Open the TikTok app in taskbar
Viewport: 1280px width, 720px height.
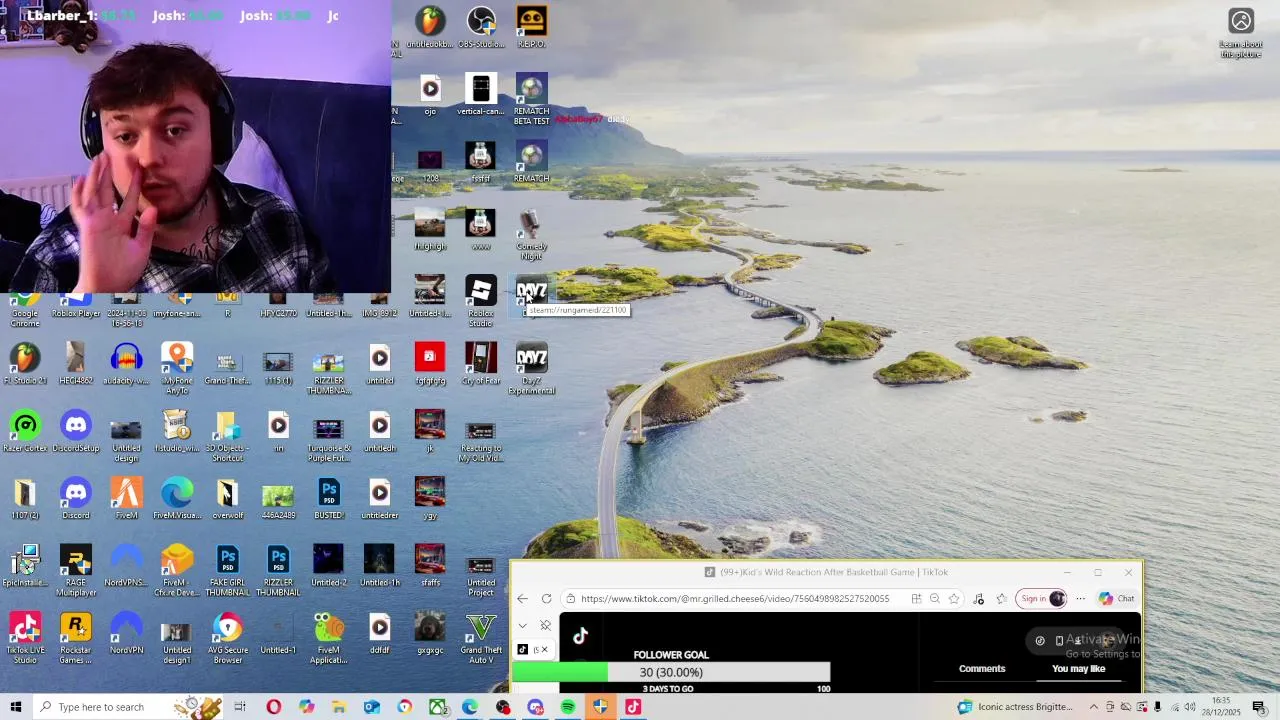point(633,707)
